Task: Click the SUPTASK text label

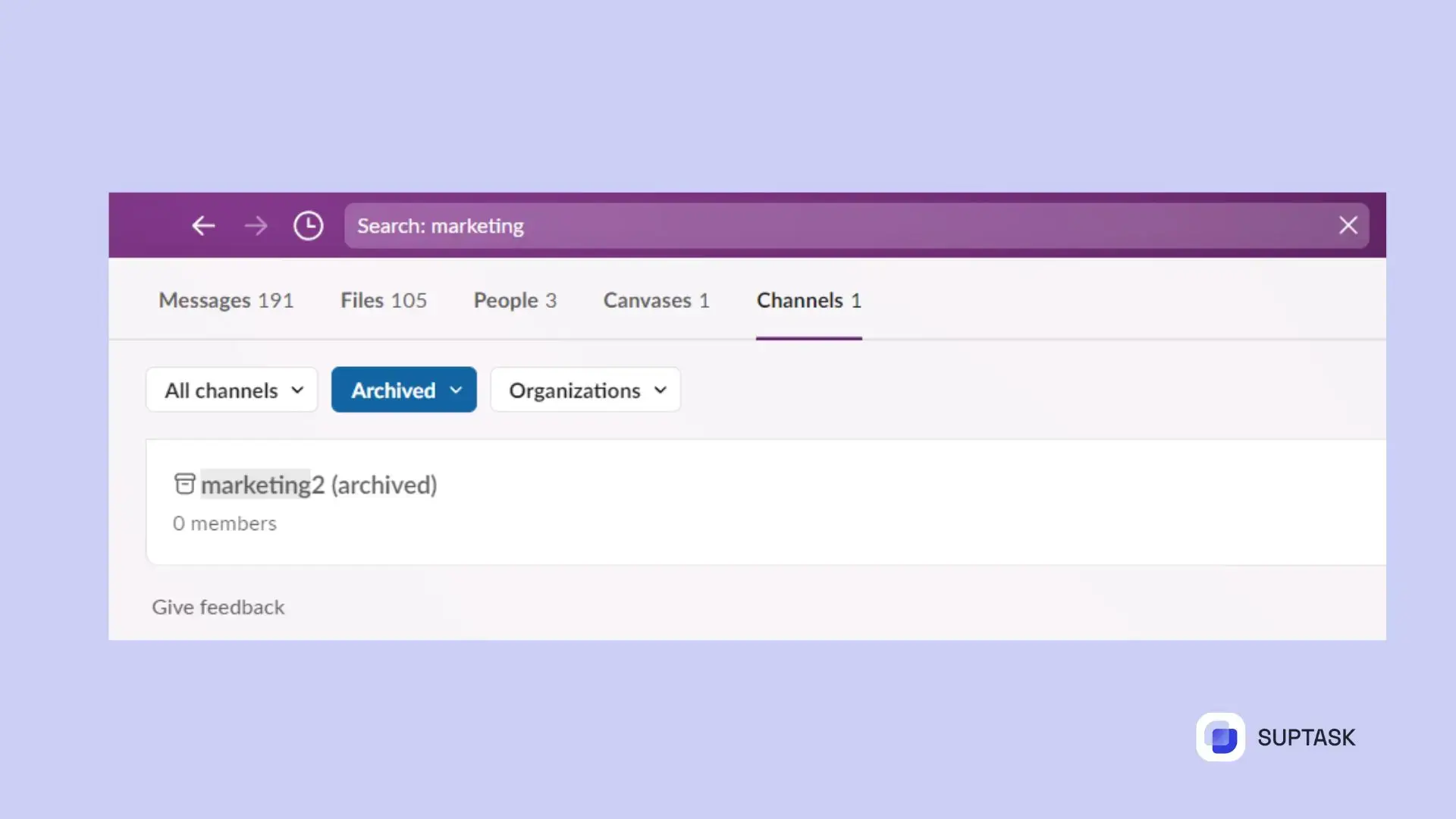Action: (x=1306, y=736)
